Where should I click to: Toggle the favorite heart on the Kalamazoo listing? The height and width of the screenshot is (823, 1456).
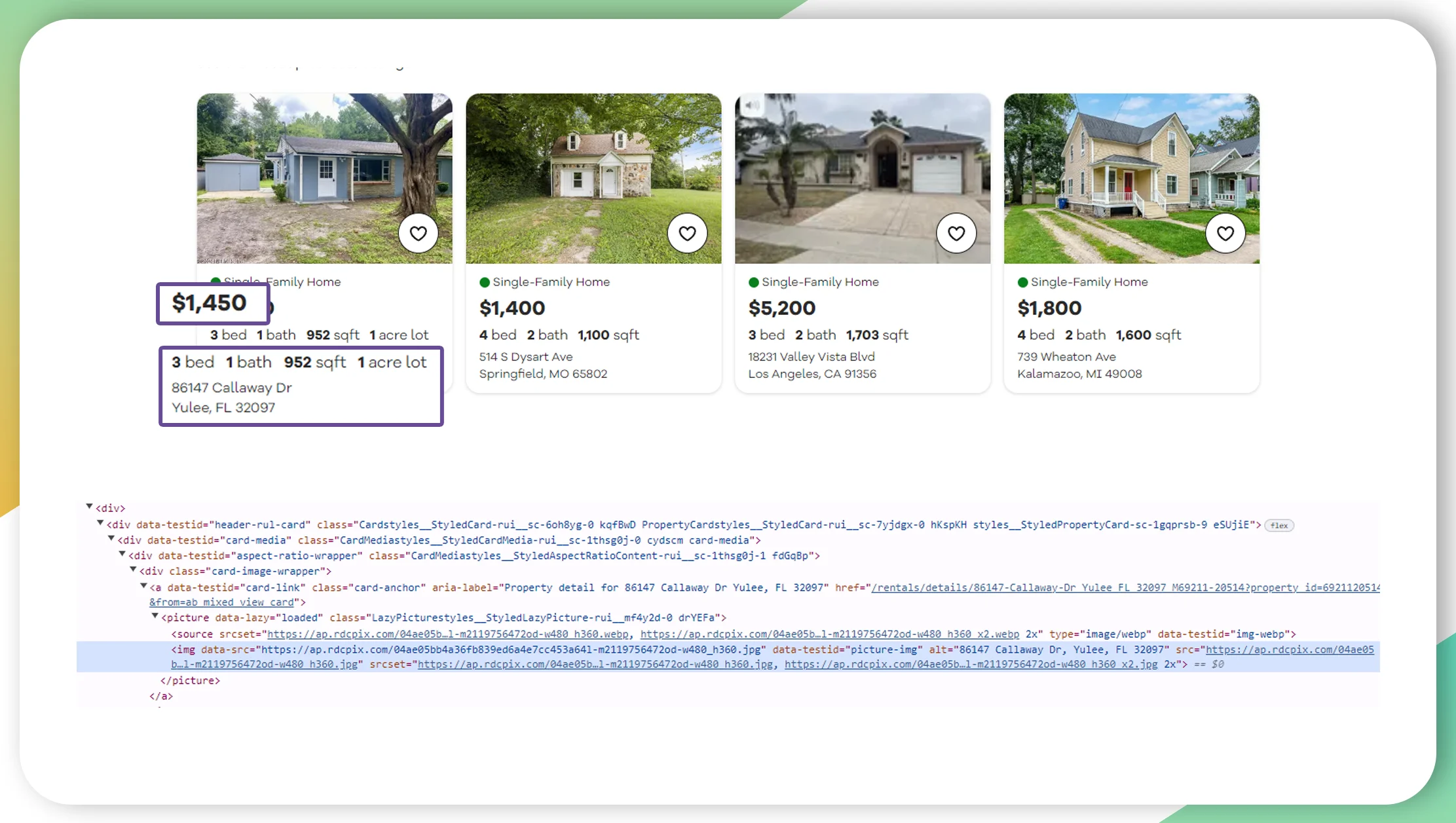coord(1225,232)
